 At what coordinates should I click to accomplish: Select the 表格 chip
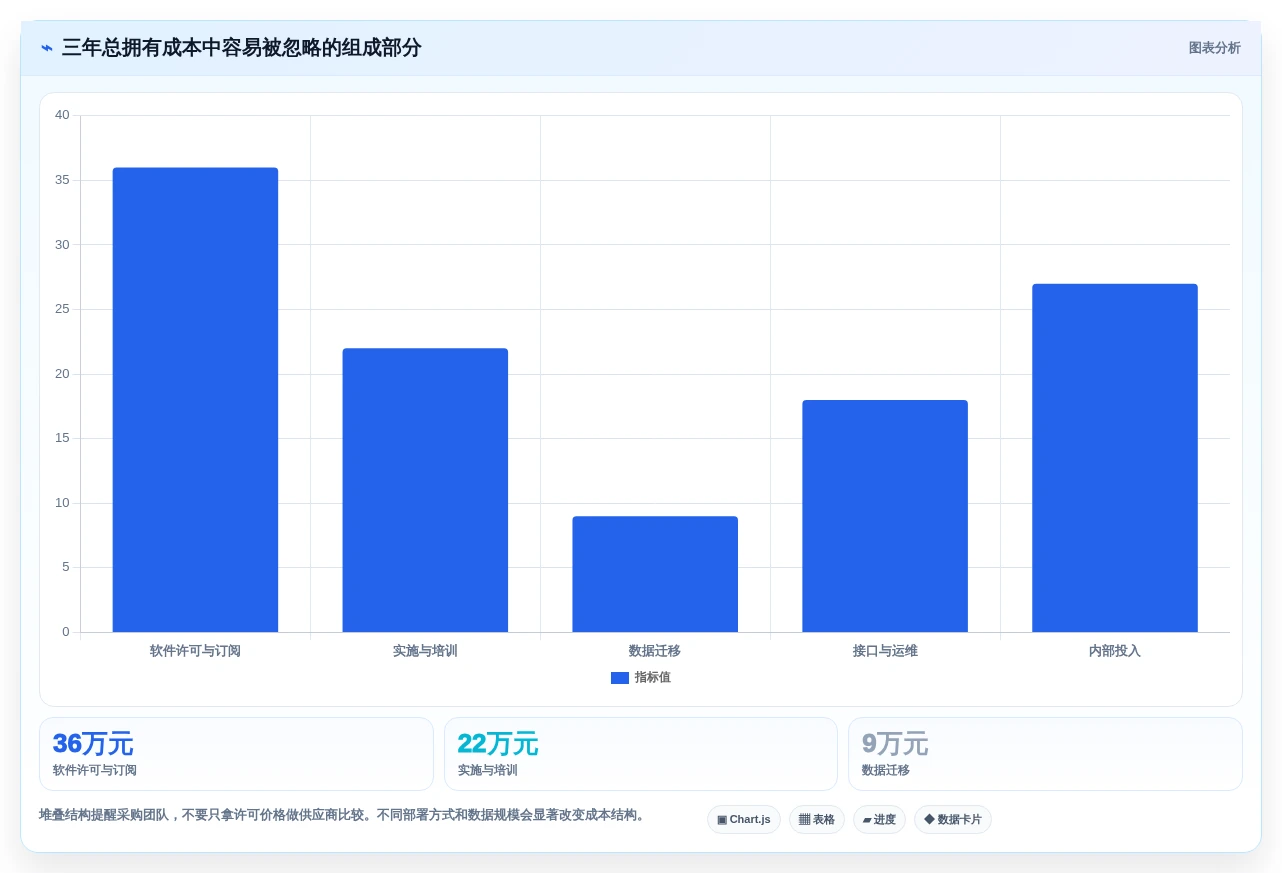[817, 820]
